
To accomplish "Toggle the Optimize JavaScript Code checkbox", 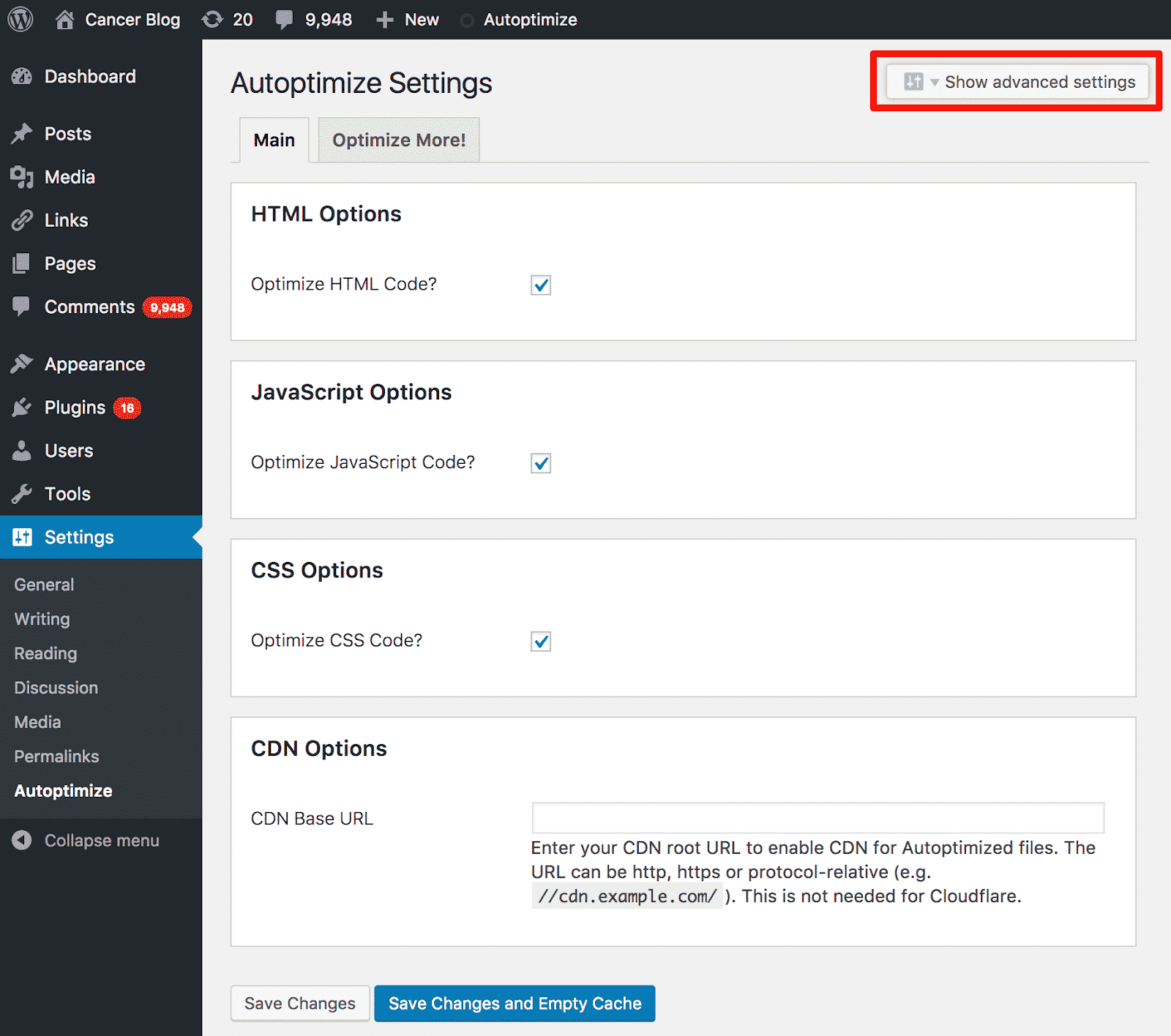I will pyautogui.click(x=541, y=463).
